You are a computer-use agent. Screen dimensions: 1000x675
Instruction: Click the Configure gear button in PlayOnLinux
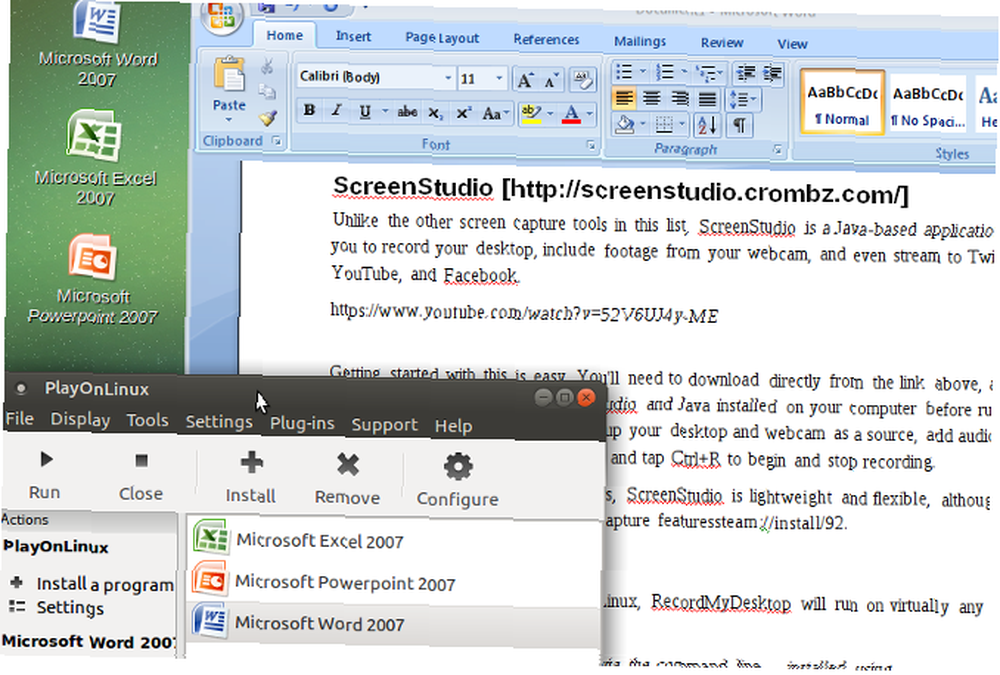(x=457, y=482)
